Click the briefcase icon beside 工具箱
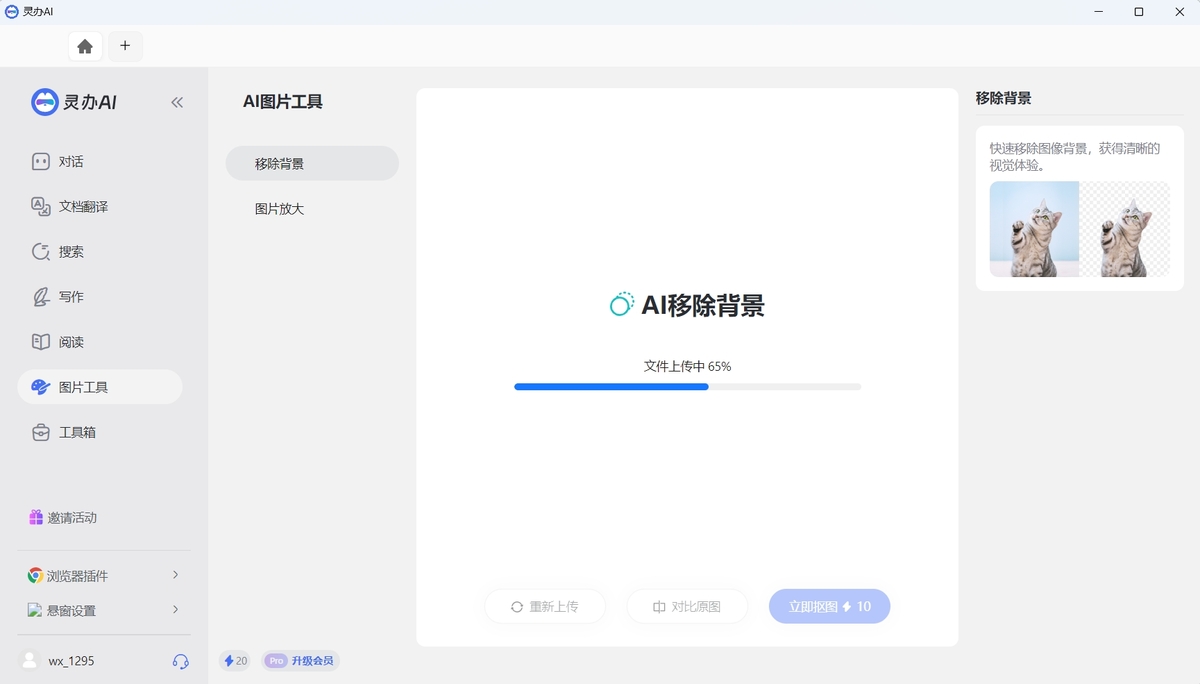The height and width of the screenshot is (684, 1200). [x=41, y=432]
